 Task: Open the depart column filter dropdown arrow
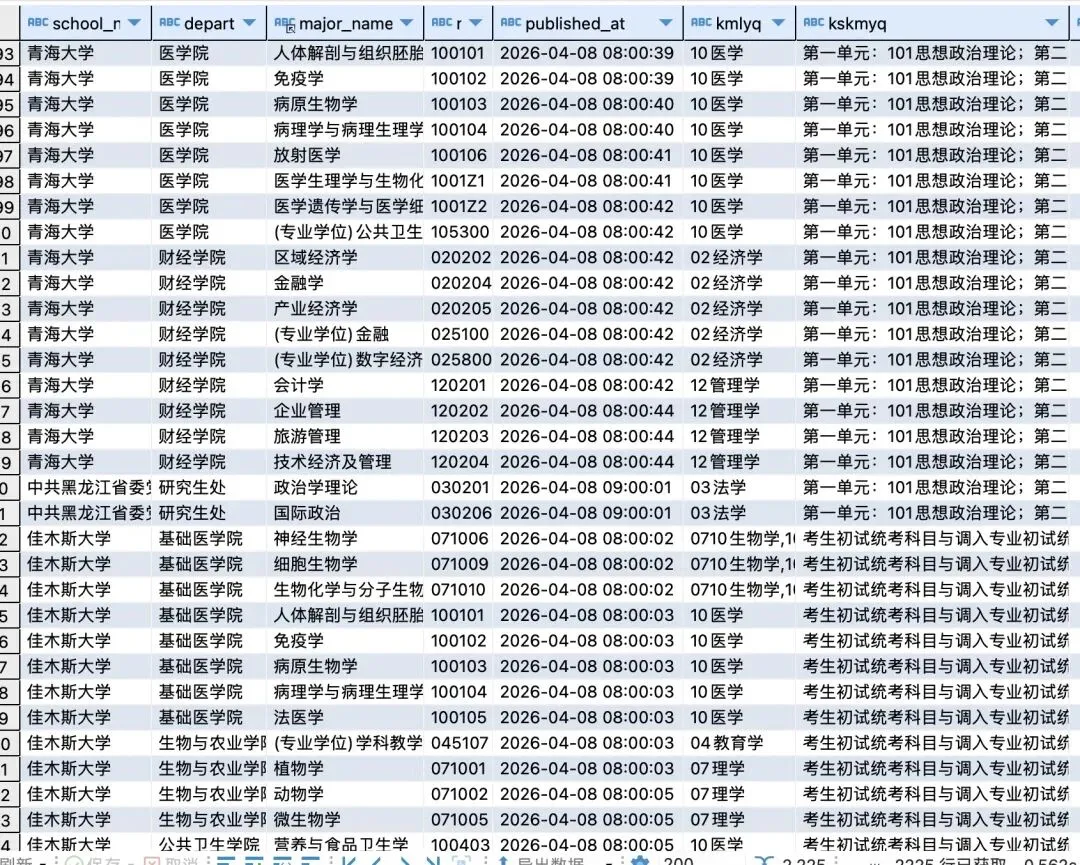point(249,23)
